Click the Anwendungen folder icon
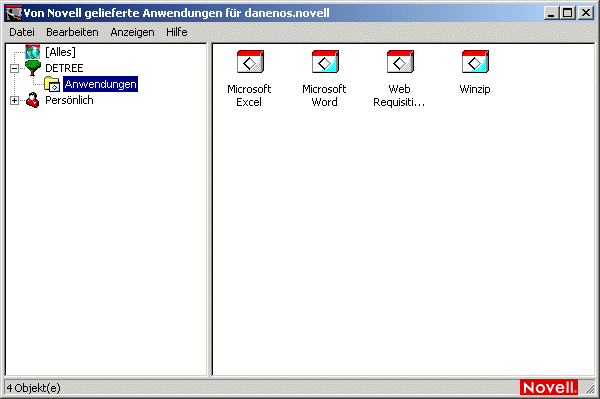This screenshot has width=600, height=399. (52, 84)
